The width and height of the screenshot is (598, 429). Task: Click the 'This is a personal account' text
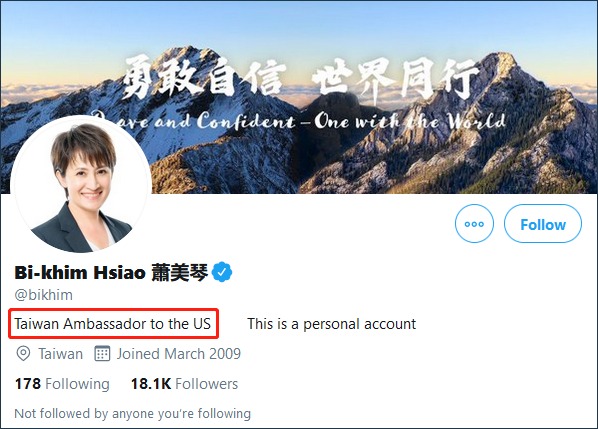[x=331, y=324]
